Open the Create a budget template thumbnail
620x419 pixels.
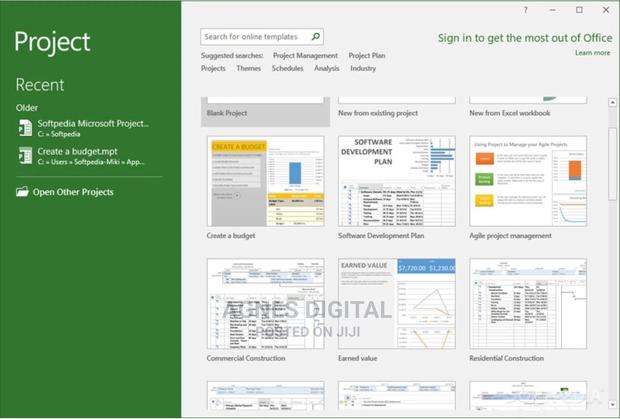265,181
